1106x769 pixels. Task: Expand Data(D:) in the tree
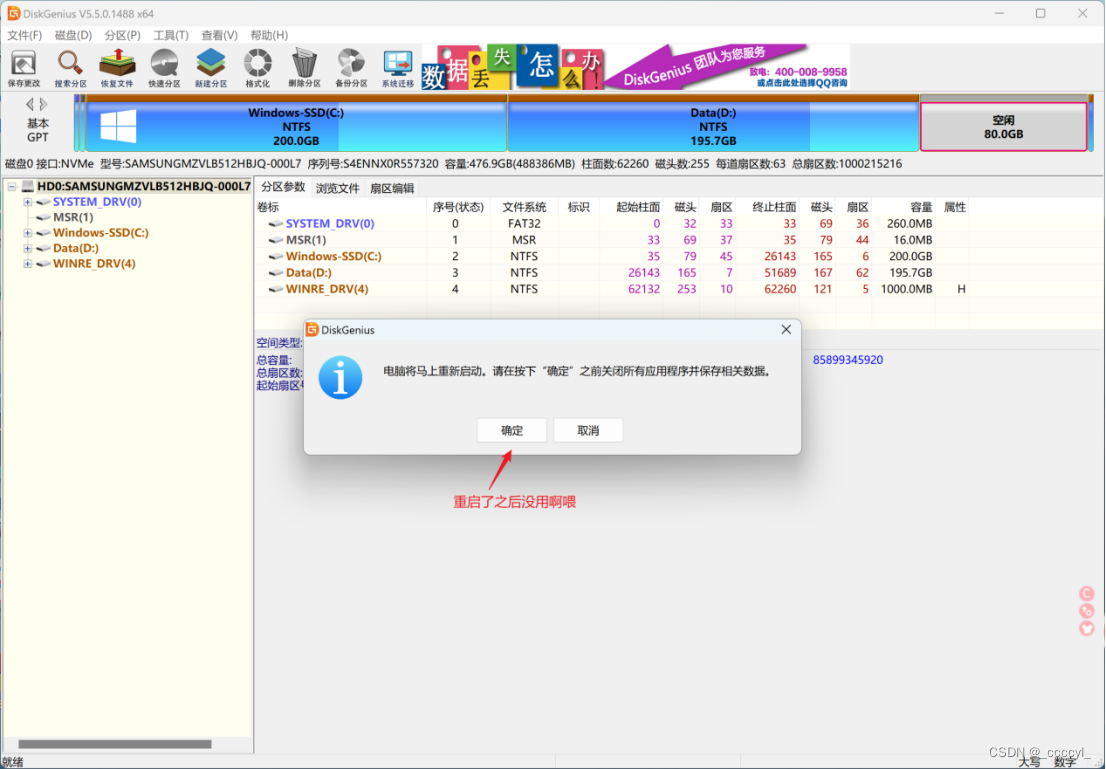click(x=28, y=248)
